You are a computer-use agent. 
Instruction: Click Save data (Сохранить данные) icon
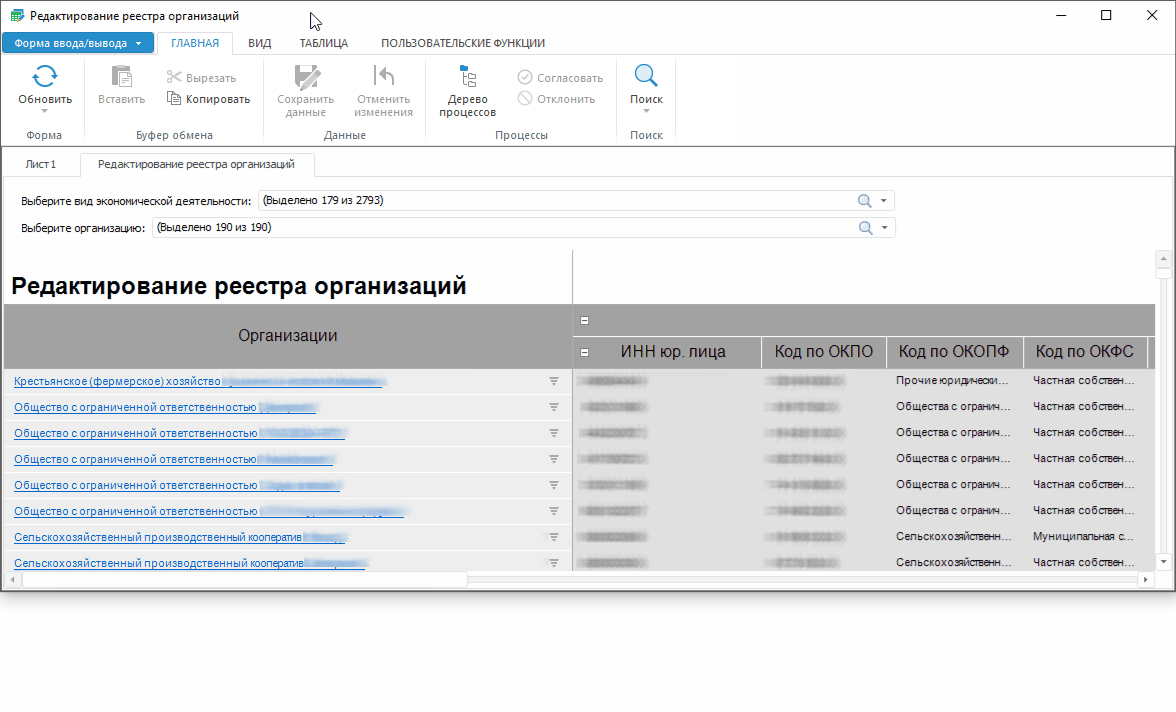point(305,77)
